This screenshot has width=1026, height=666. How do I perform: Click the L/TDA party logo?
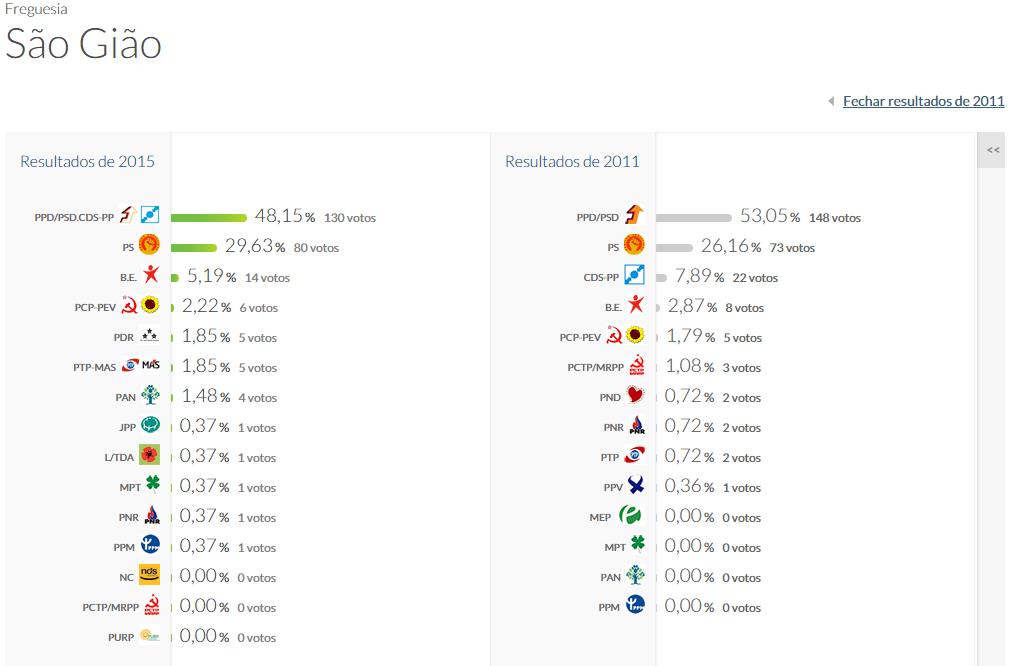coord(150,455)
